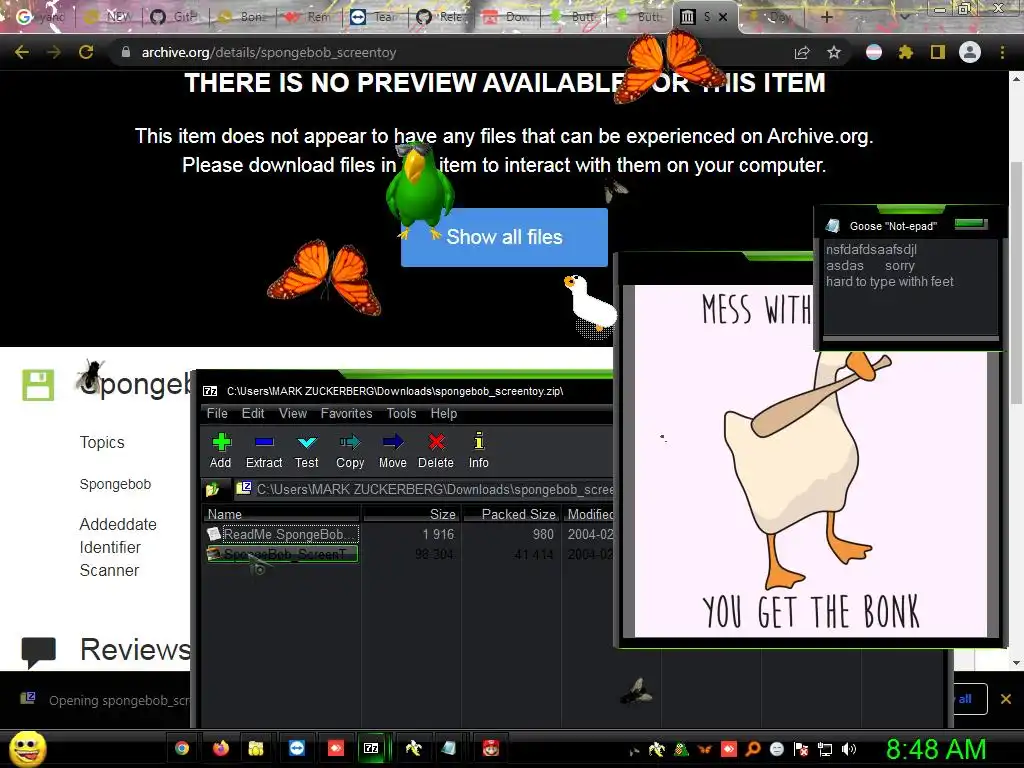Open the 7-Zip Favorites menu

(346, 413)
